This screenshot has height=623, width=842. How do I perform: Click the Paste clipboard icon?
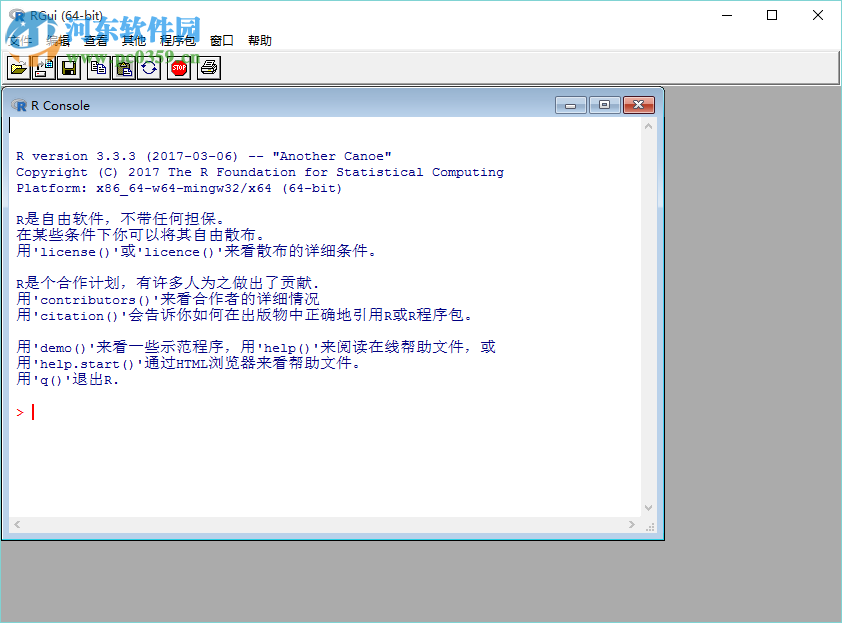click(123, 67)
